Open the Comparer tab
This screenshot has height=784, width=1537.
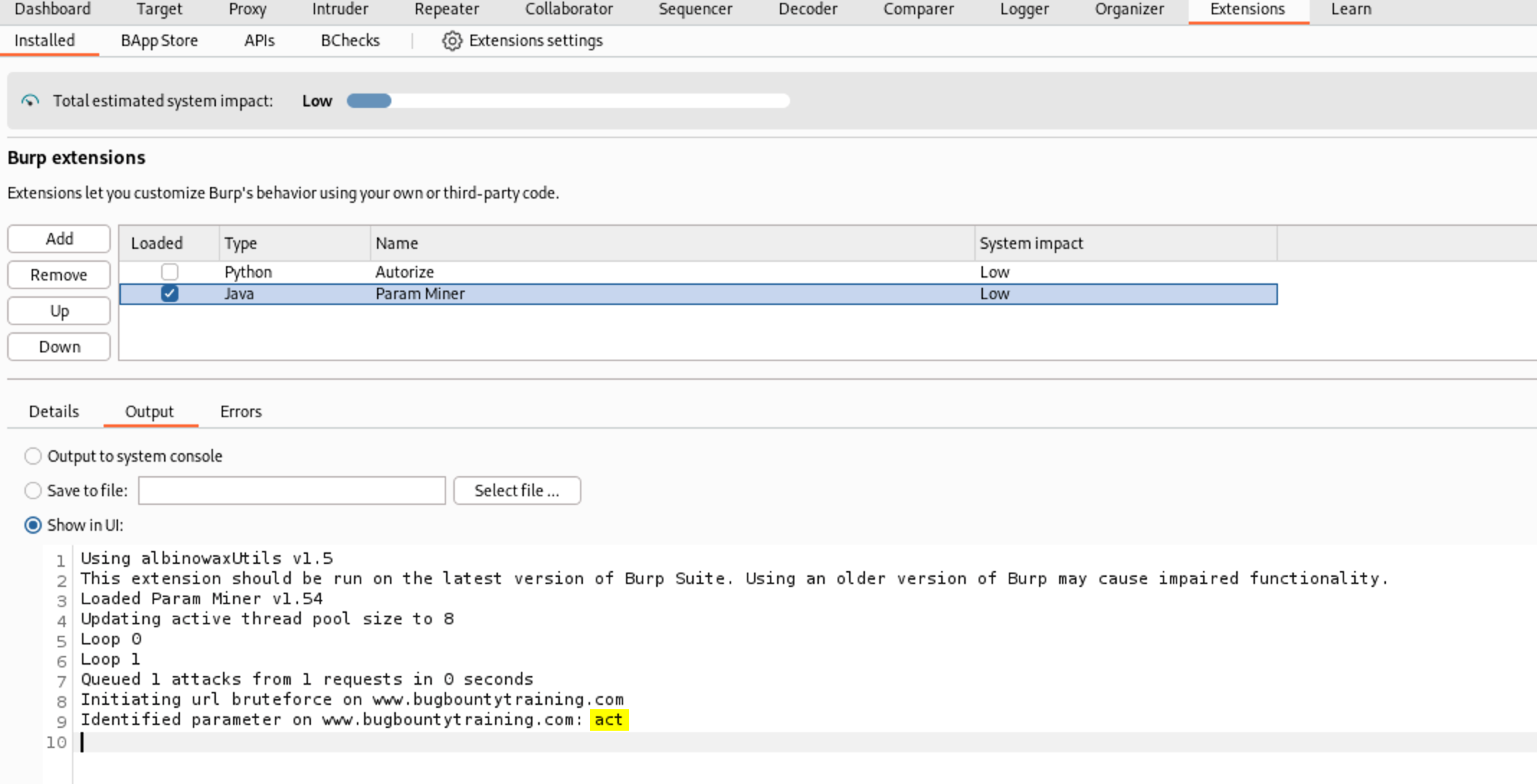pos(918,9)
